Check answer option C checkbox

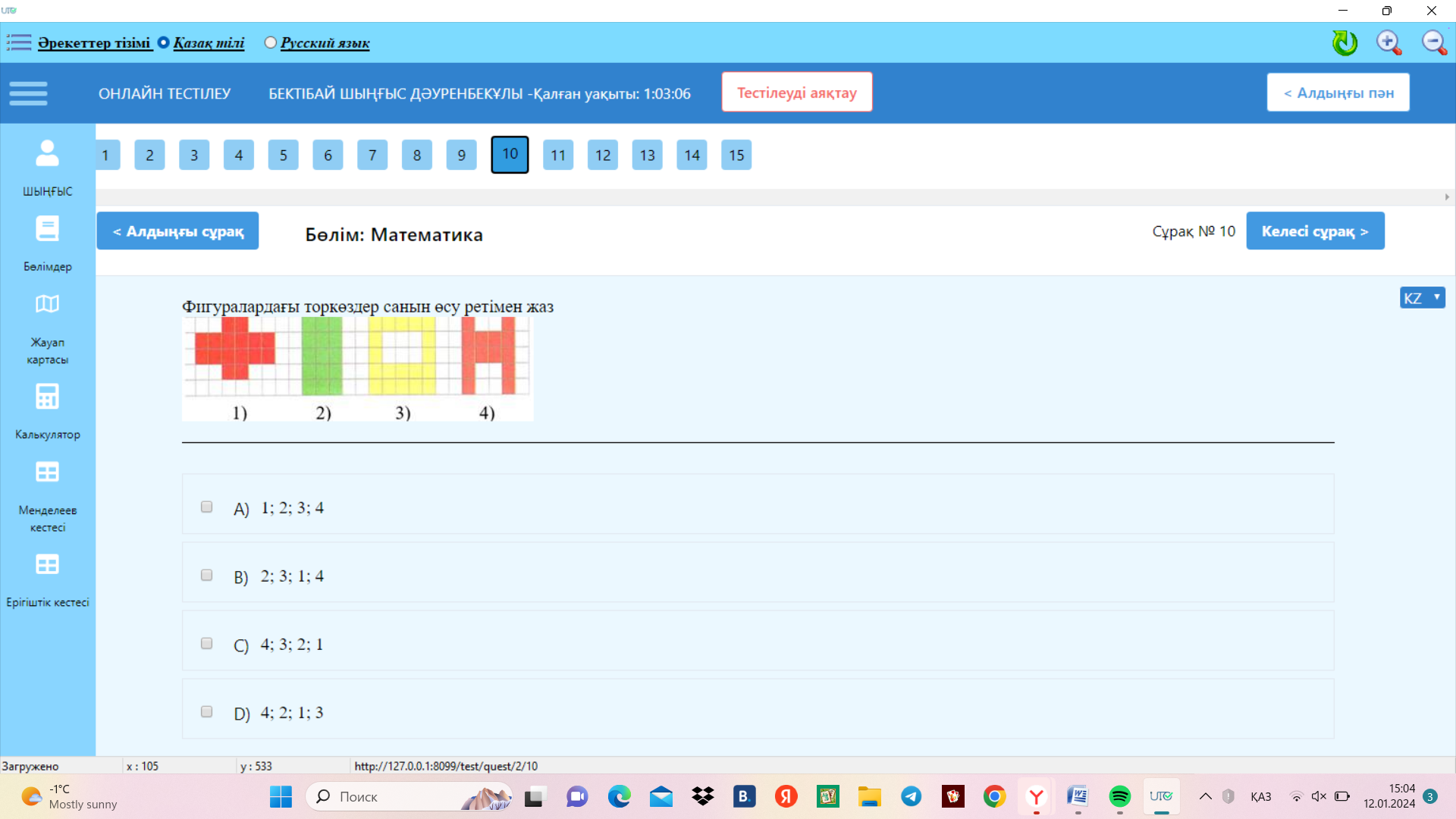pyautogui.click(x=206, y=643)
